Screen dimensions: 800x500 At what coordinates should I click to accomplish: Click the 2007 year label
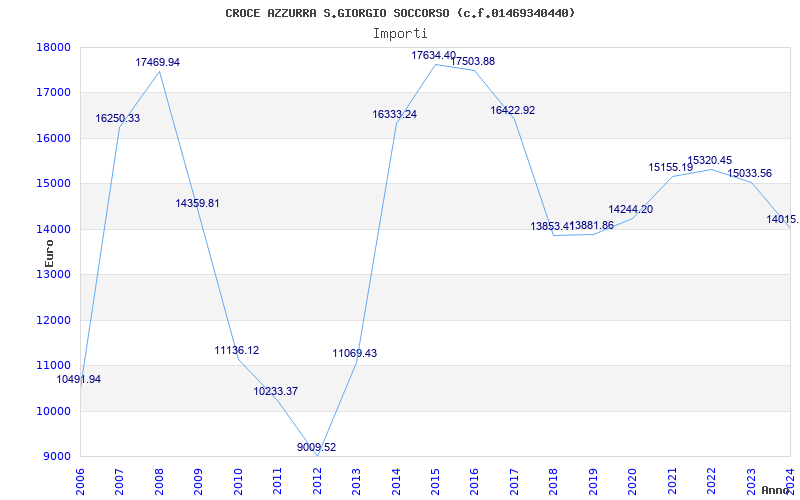(x=119, y=481)
